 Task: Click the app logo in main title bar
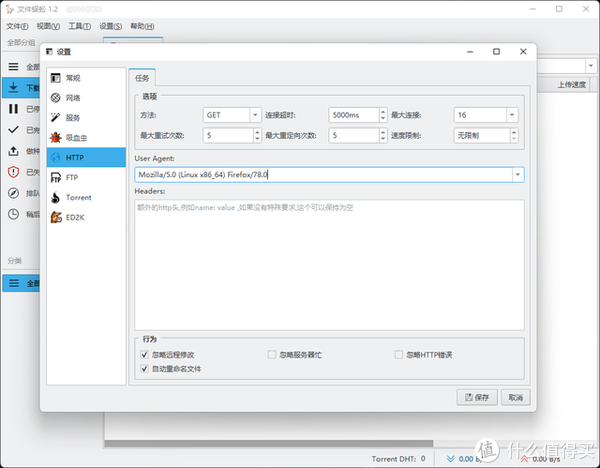point(10,9)
